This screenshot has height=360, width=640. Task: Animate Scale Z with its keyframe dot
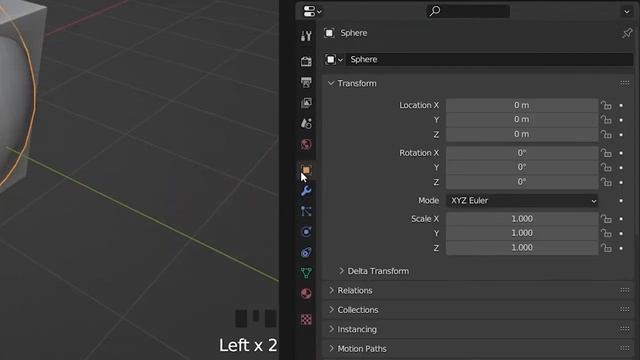coord(621,248)
